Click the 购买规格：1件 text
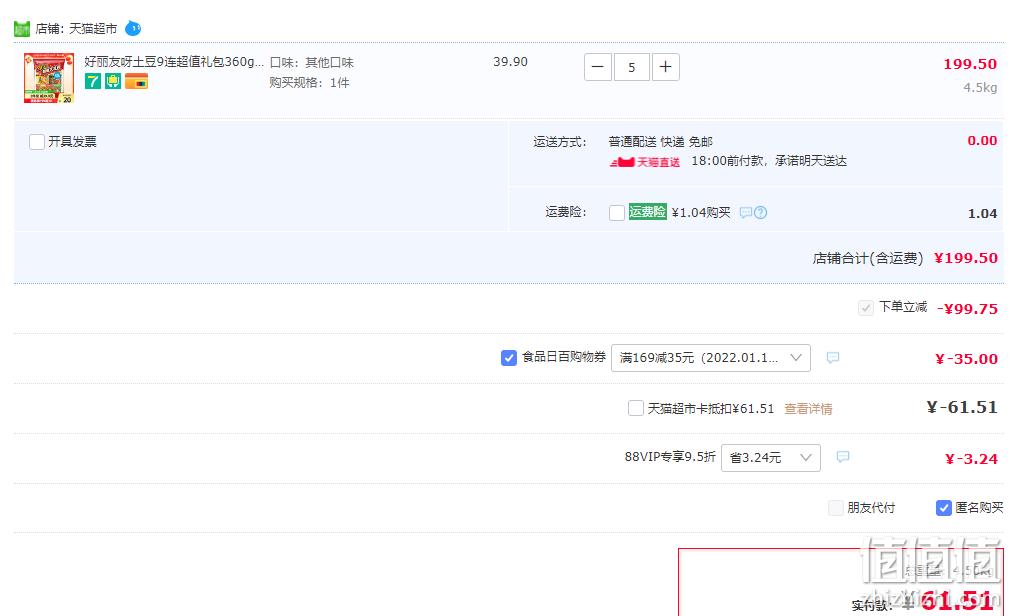Screen dimensions: 1010x616 click(x=309, y=82)
